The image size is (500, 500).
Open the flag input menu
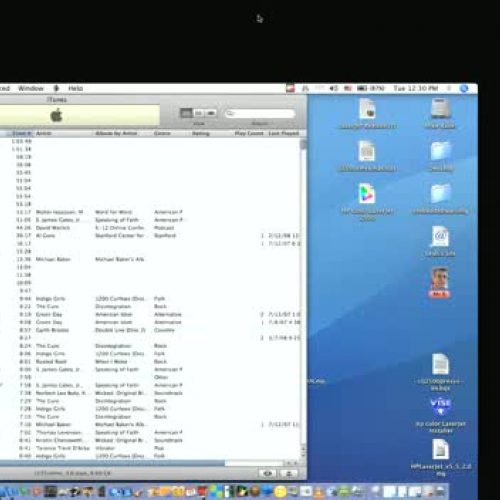coord(348,88)
